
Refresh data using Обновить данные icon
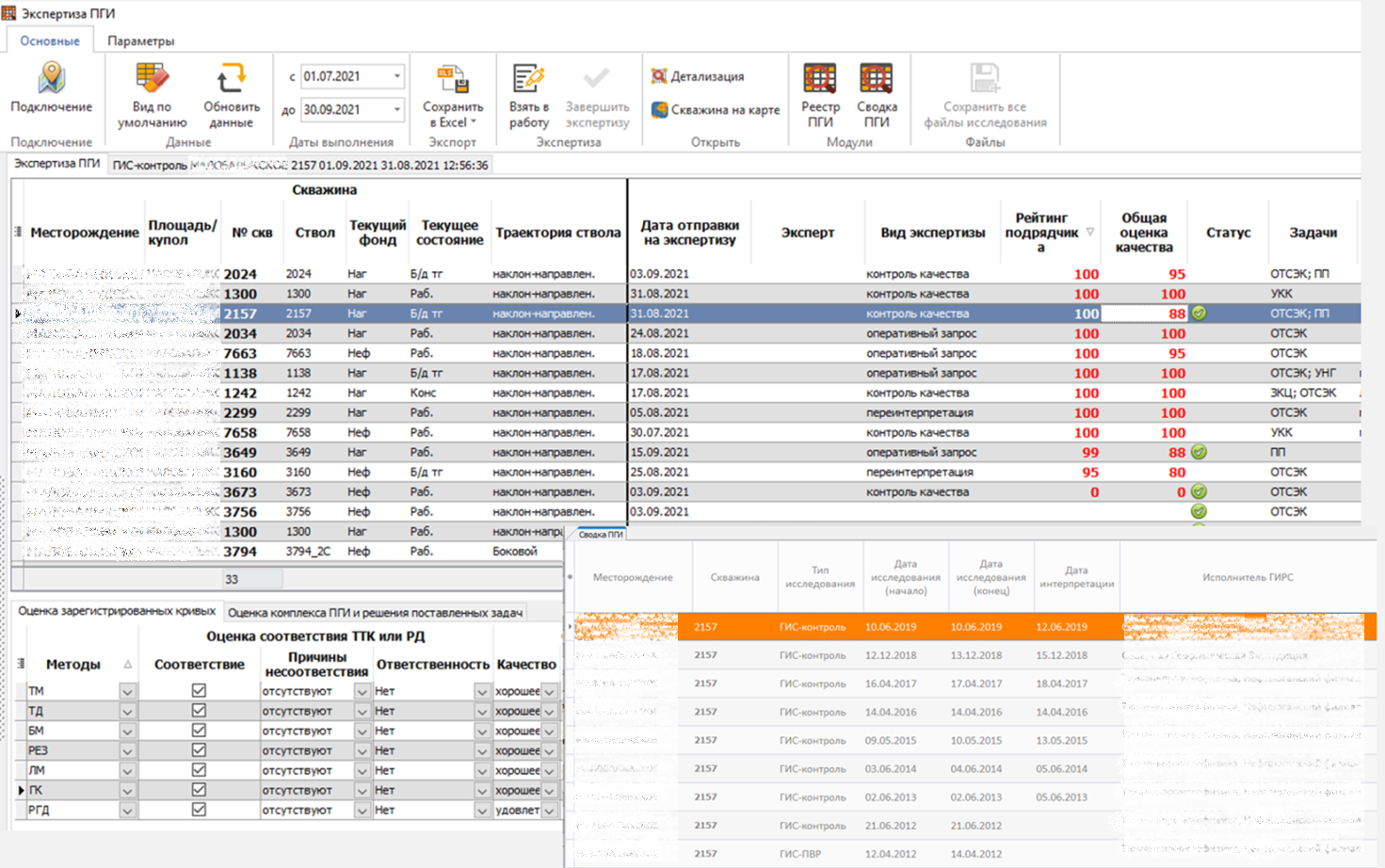point(231,78)
